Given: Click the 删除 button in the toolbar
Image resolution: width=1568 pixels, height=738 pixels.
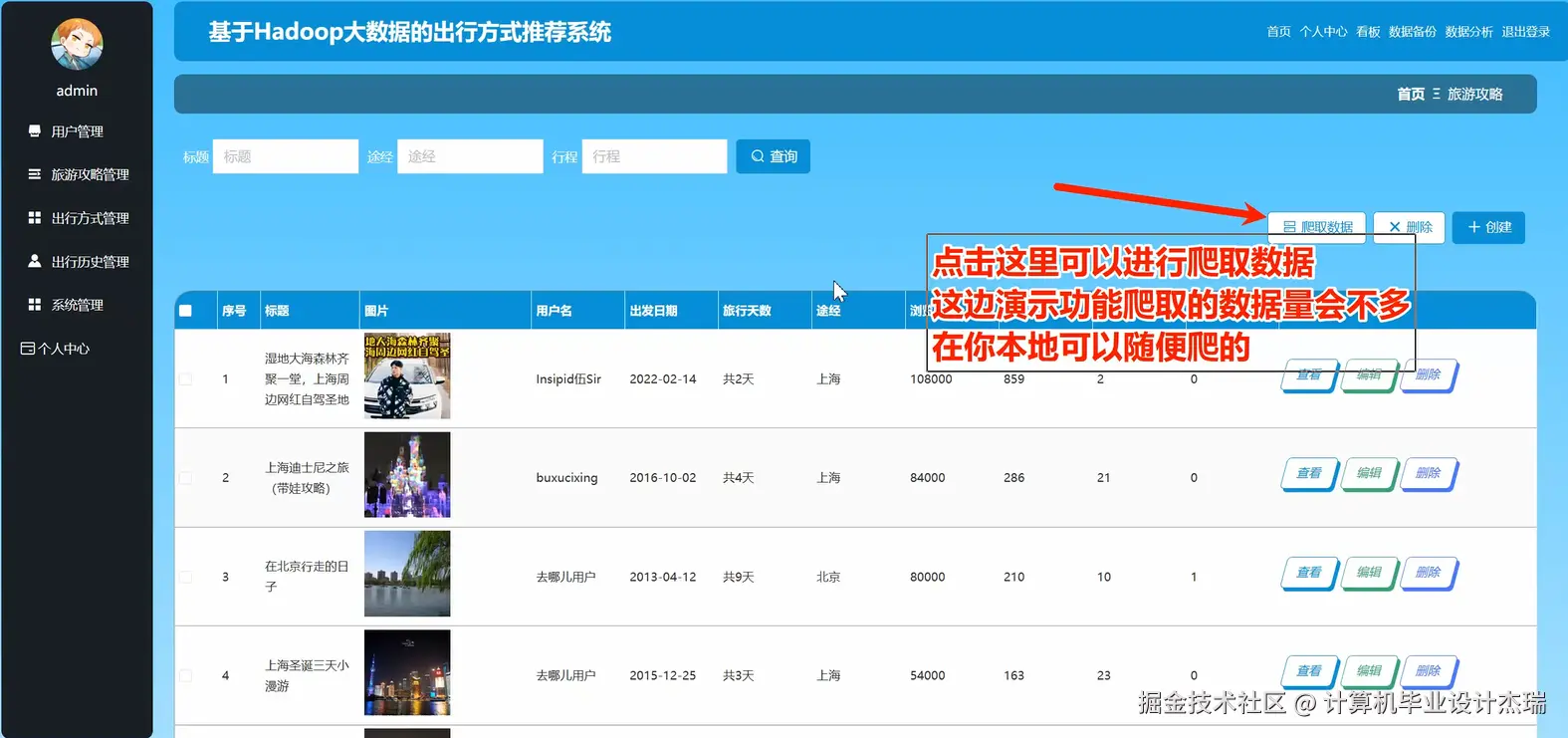Looking at the screenshot, I should click(x=1410, y=227).
